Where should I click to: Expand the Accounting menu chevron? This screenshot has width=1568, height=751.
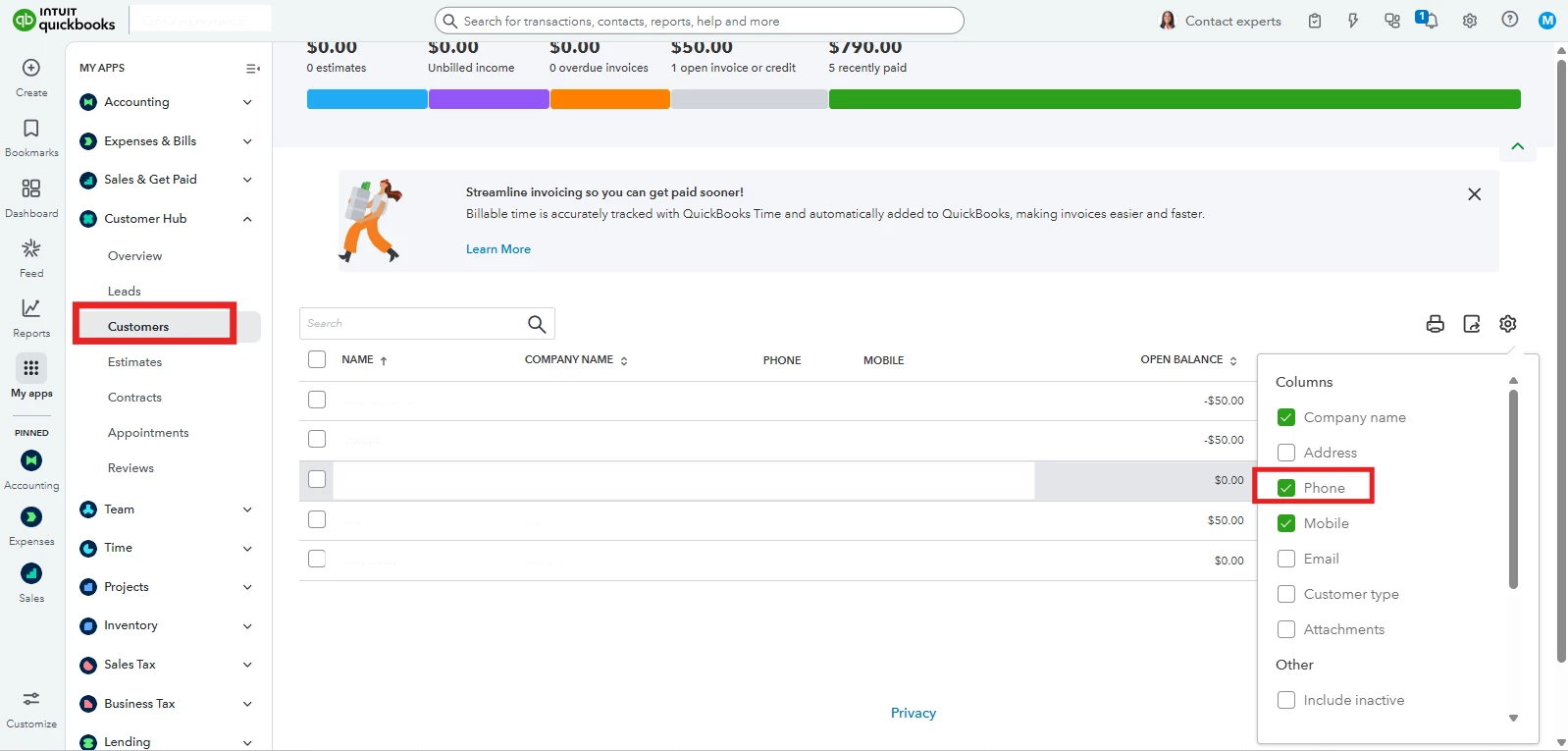click(x=247, y=102)
